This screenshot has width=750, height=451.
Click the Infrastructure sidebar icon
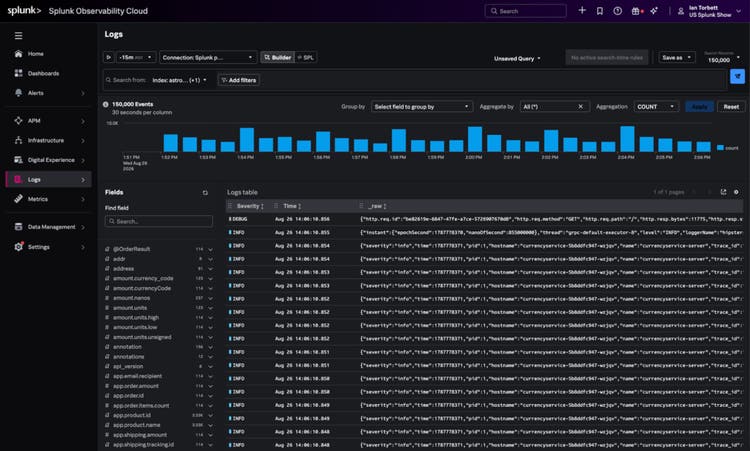(x=18, y=140)
